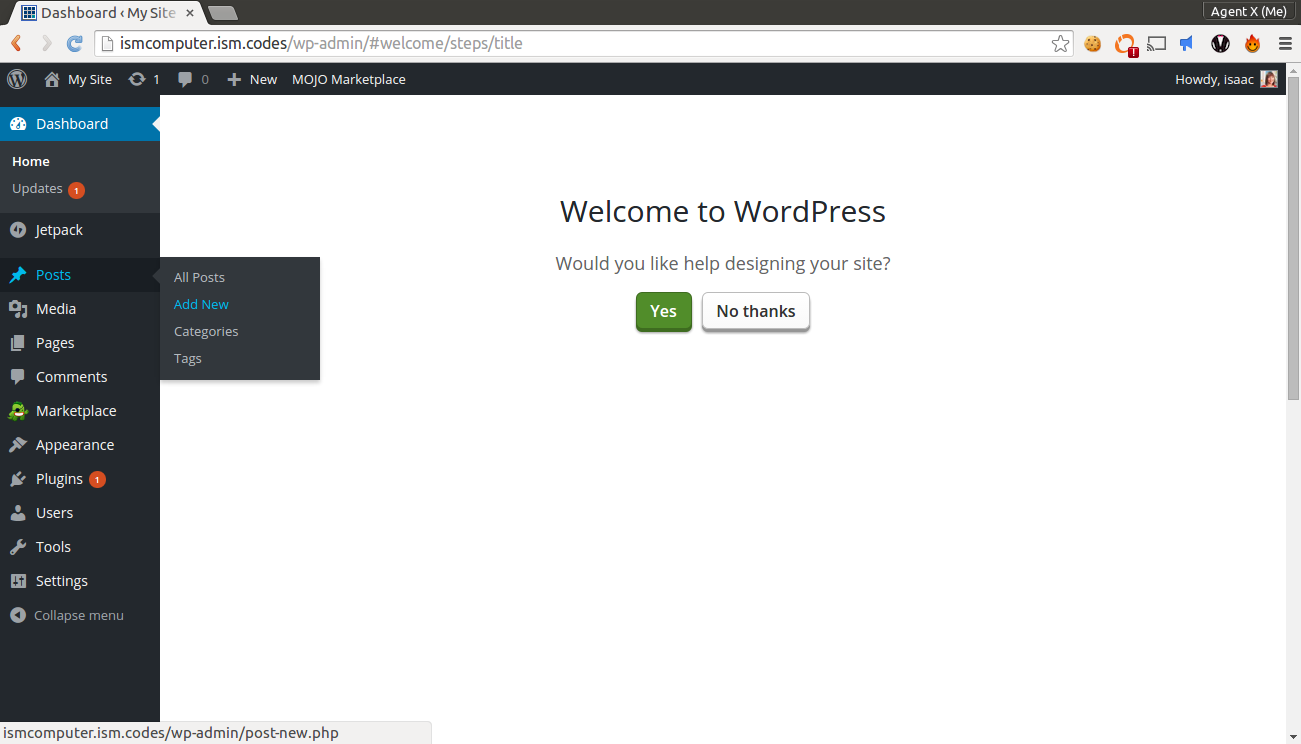
Task: Click the Agent X (Me) profile button
Action: (x=1248, y=11)
